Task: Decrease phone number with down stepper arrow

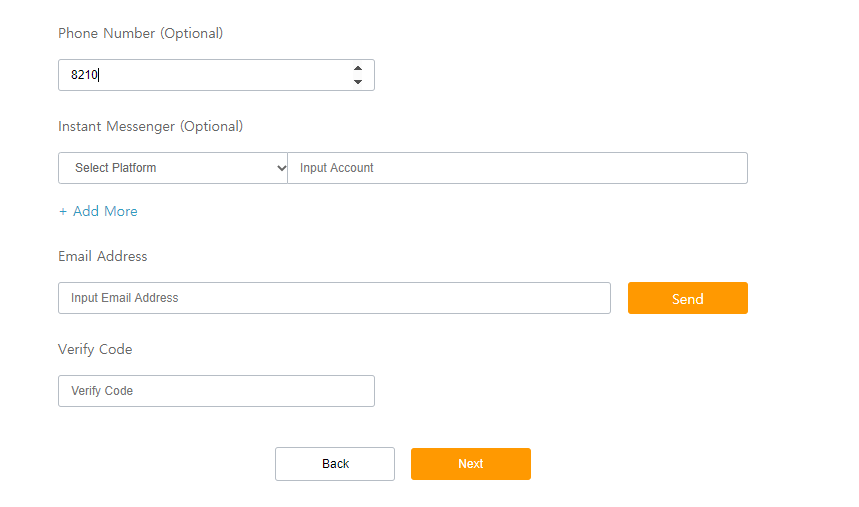Action: (x=358, y=82)
